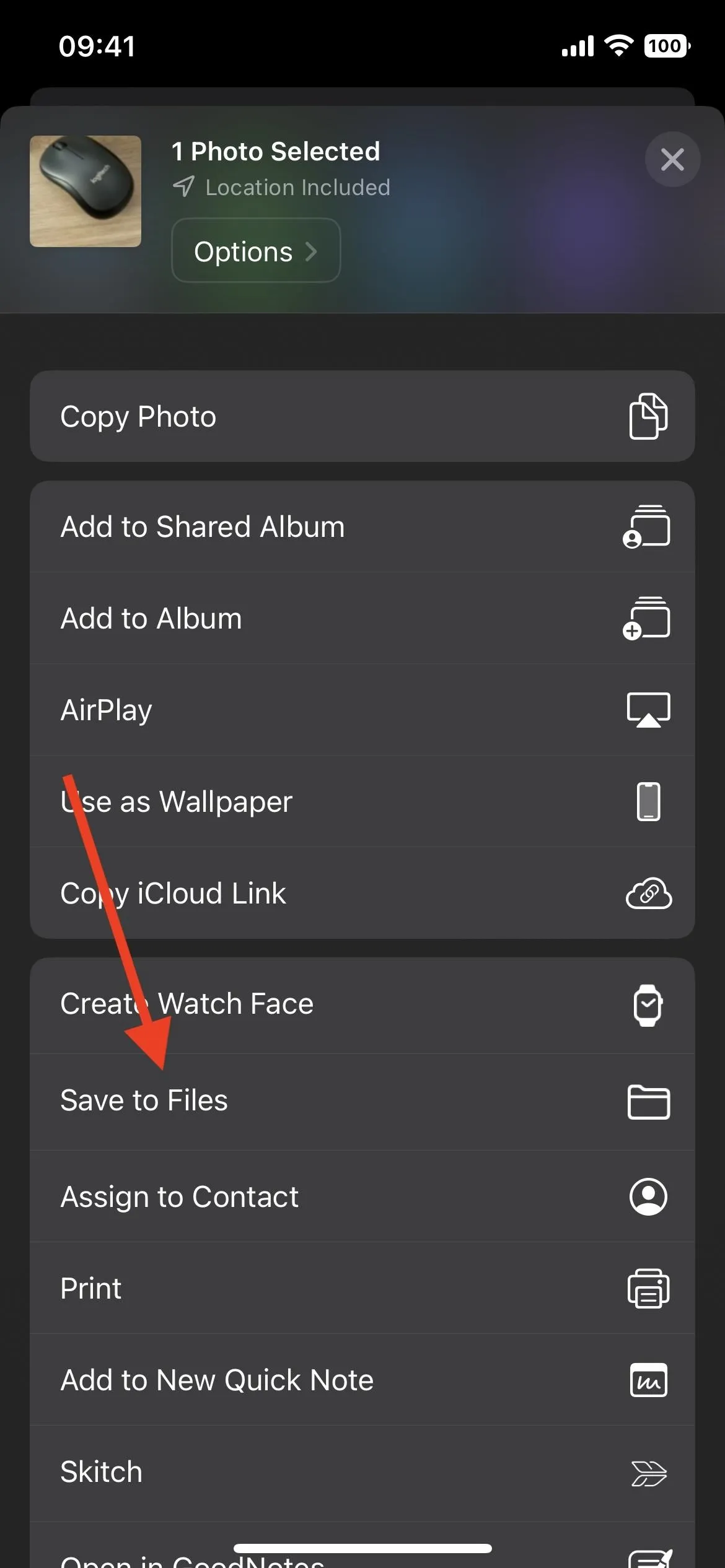The height and width of the screenshot is (1568, 725).
Task: Tap the Copy Photo documents icon
Action: click(648, 416)
